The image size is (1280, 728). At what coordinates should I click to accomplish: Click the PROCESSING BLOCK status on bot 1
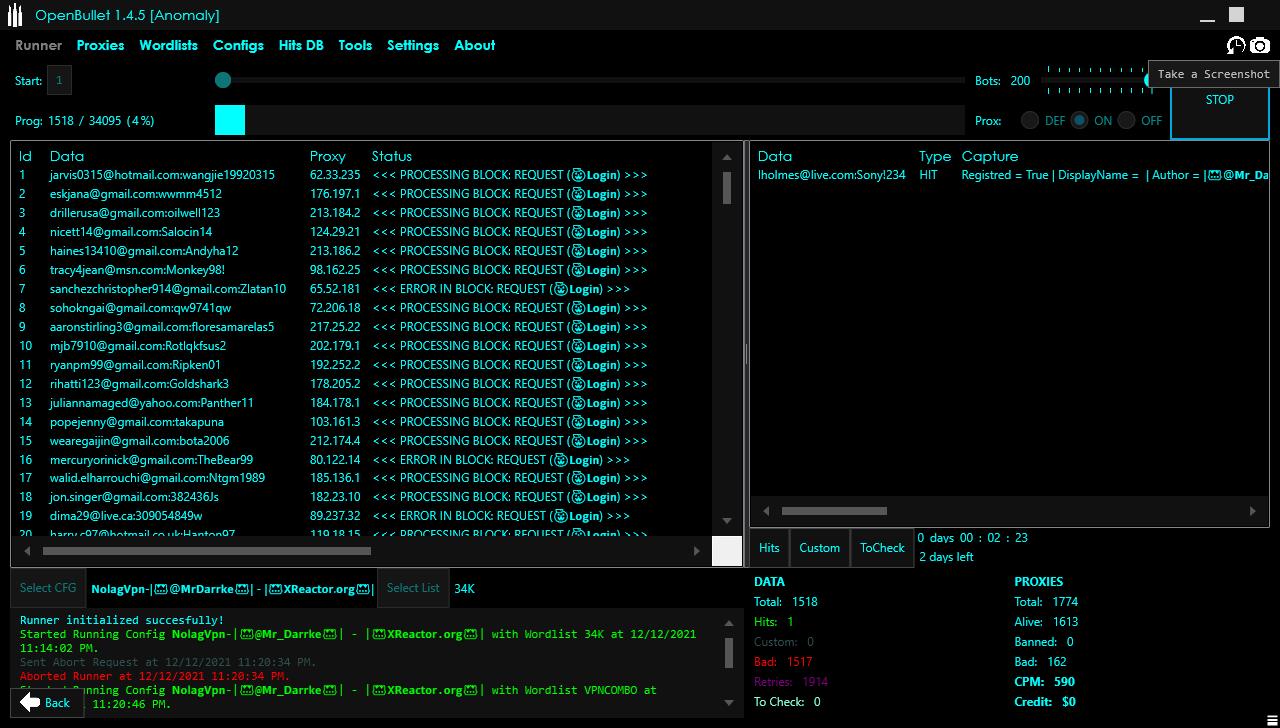pos(510,175)
